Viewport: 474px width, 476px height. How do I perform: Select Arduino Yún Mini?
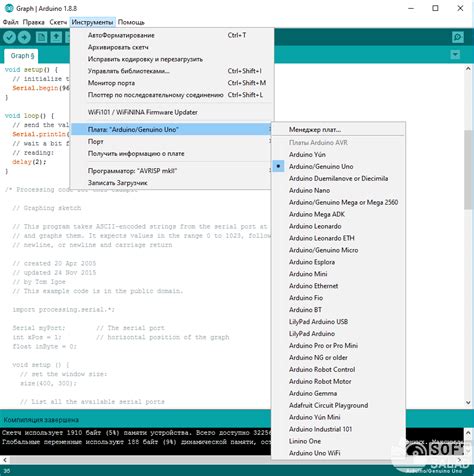click(x=339, y=417)
